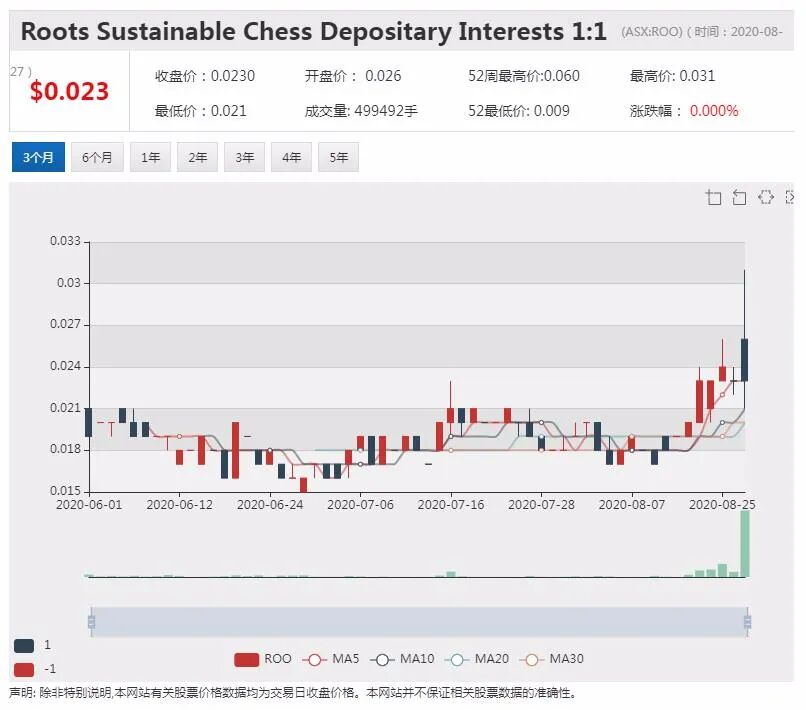Click the x-axis label 2020-08-25

point(722,505)
